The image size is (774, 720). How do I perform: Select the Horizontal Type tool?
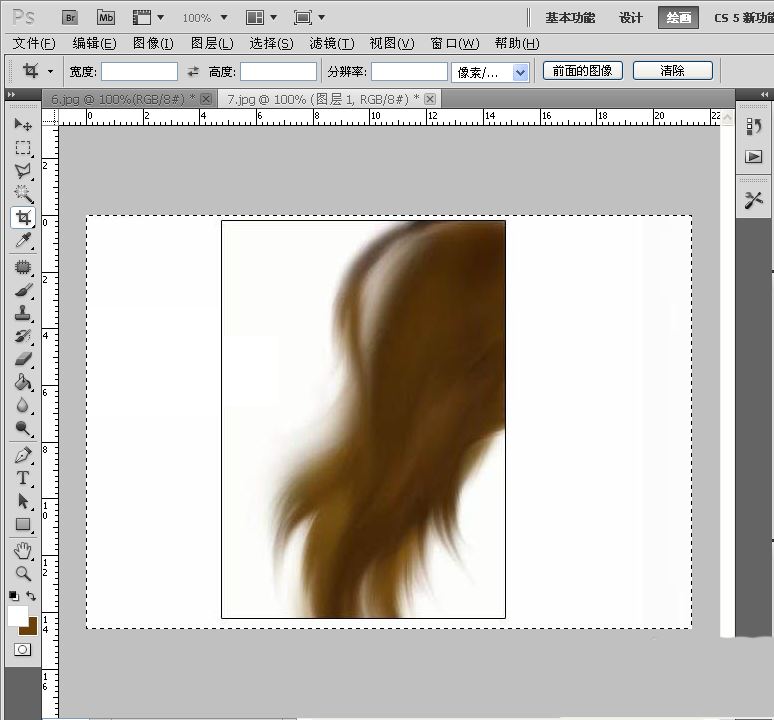(23, 478)
